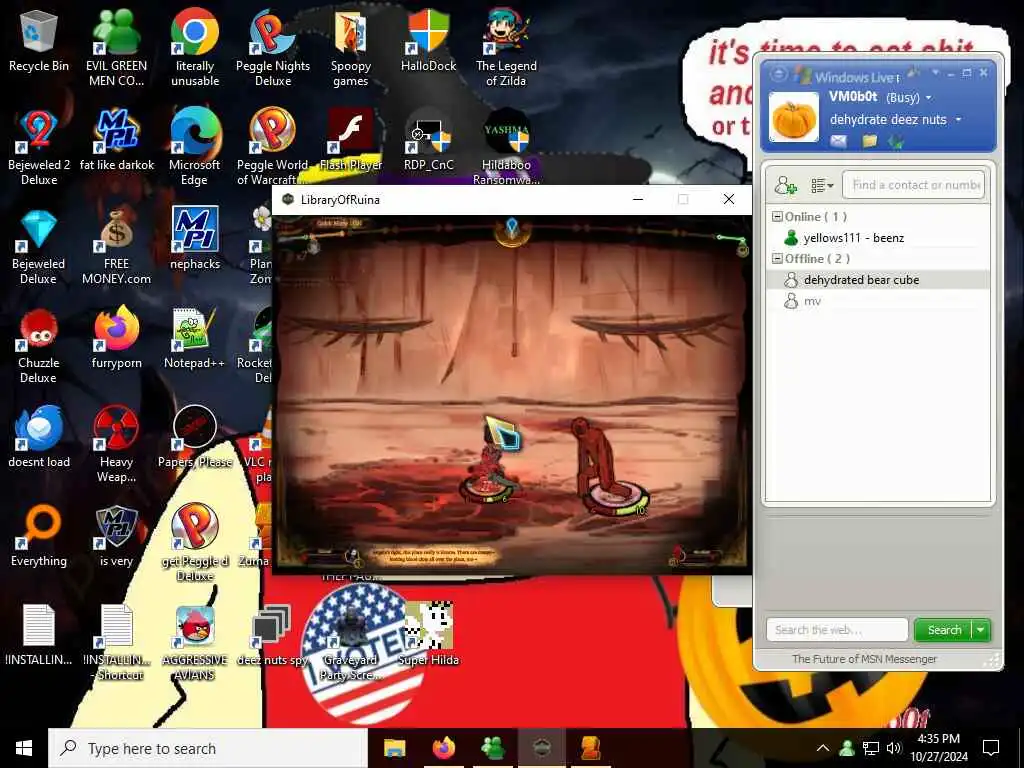The image size is (1024, 768).
Task: Select The Legend of Zilda desktop icon
Action: 506,47
